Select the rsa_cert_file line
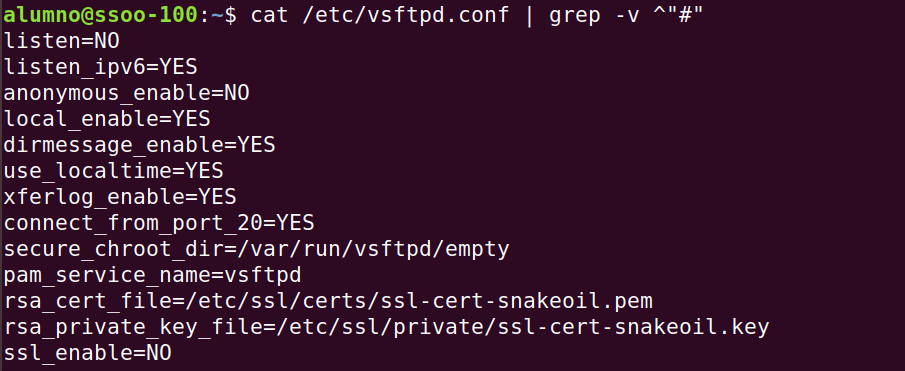 pyautogui.click(x=328, y=301)
